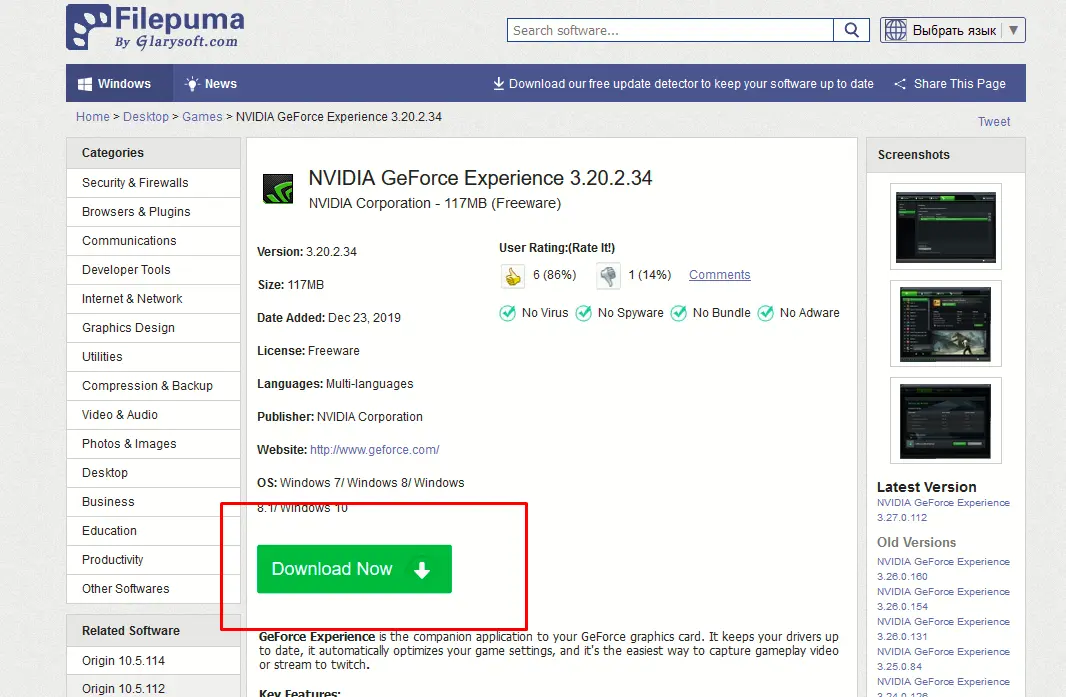Click the Rate It! user rating label

[x=591, y=248]
